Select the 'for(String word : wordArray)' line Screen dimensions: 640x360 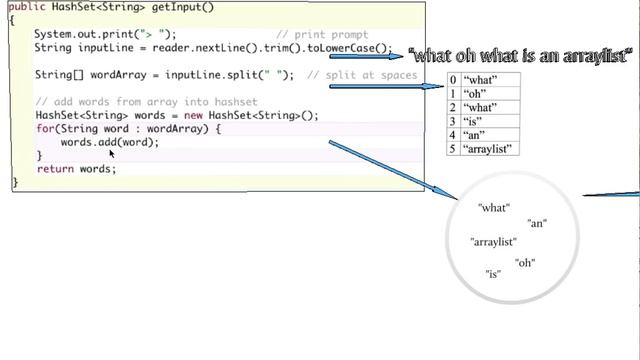(x=129, y=129)
